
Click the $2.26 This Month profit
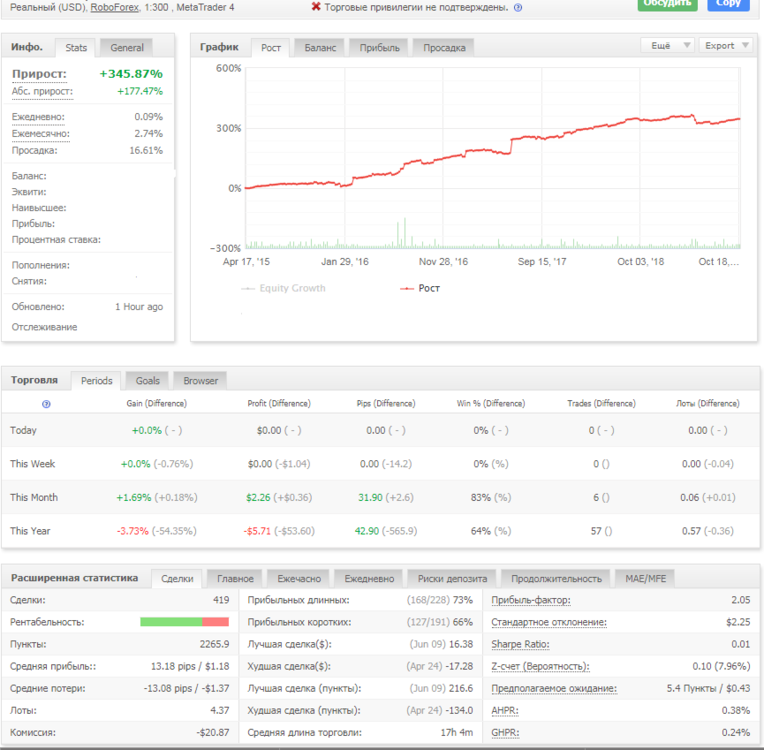point(258,498)
